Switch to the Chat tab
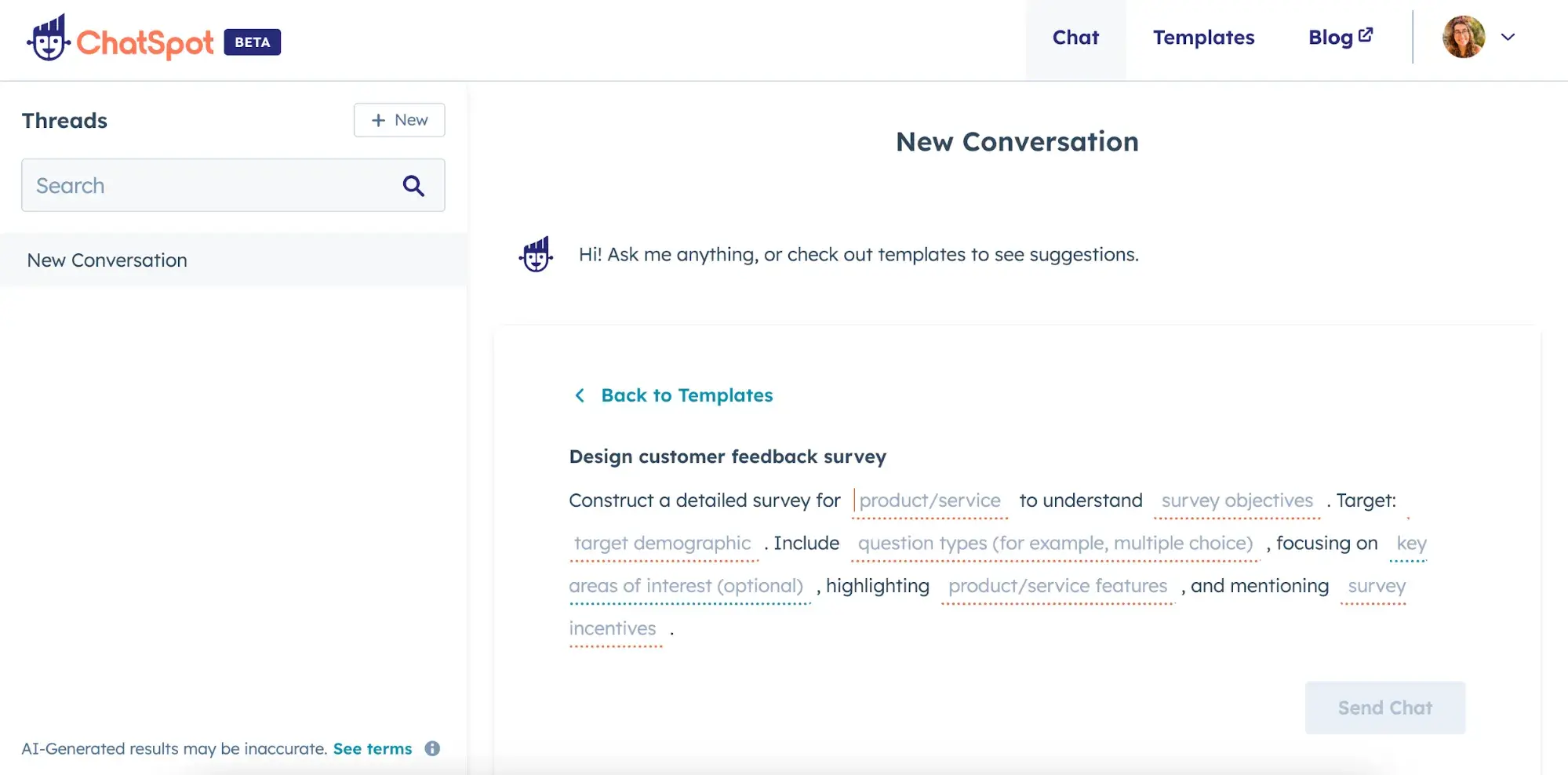This screenshot has height=775, width=1568. click(x=1075, y=38)
